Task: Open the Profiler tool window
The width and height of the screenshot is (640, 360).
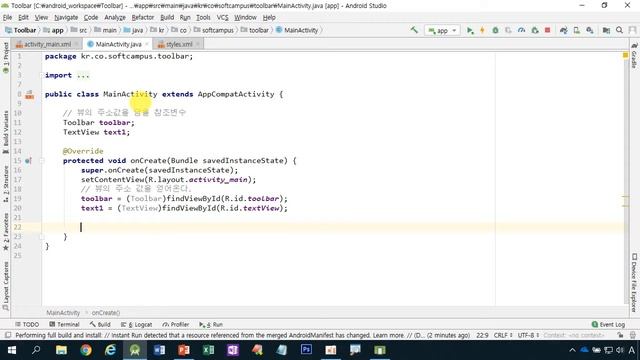Action: click(x=176, y=324)
